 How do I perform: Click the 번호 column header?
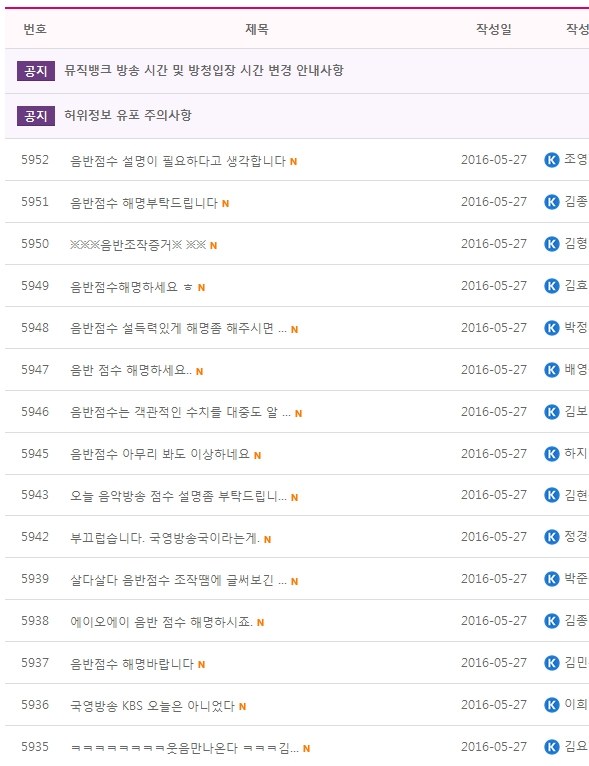coord(35,29)
